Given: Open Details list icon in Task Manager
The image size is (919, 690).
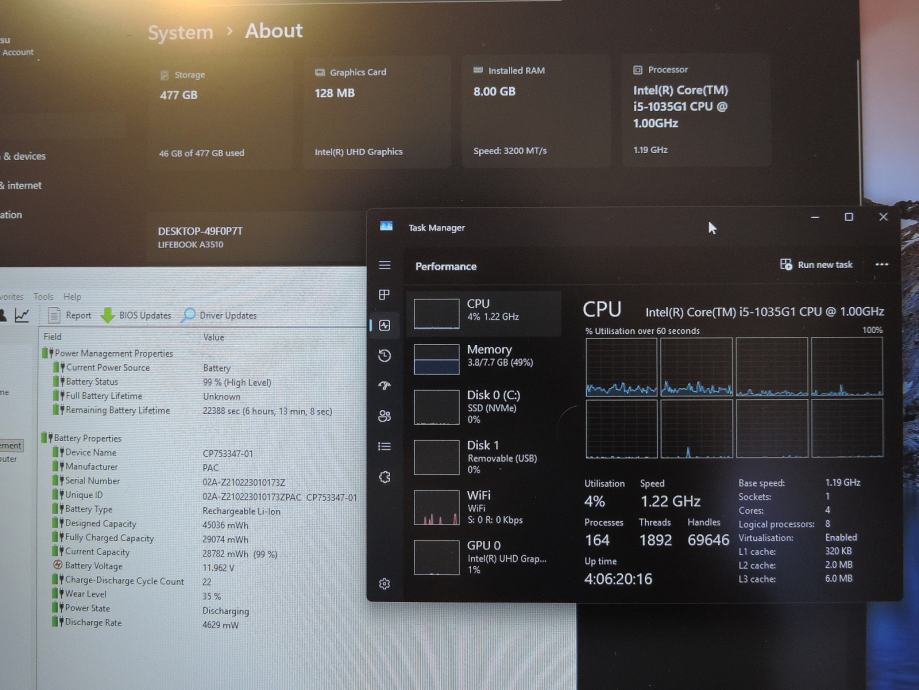Looking at the screenshot, I should (x=384, y=447).
